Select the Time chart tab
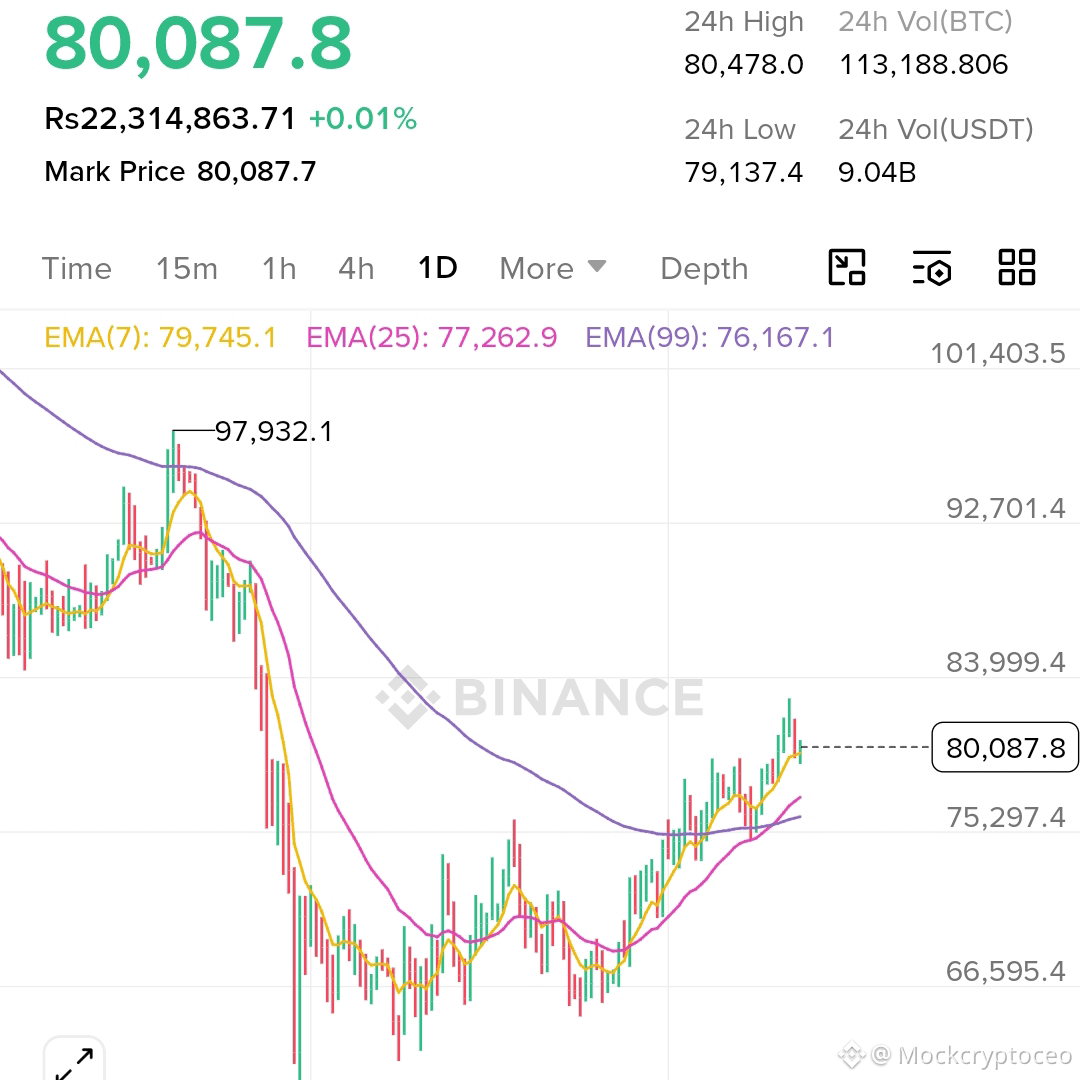Screen dimensions: 1080x1080 point(76,269)
